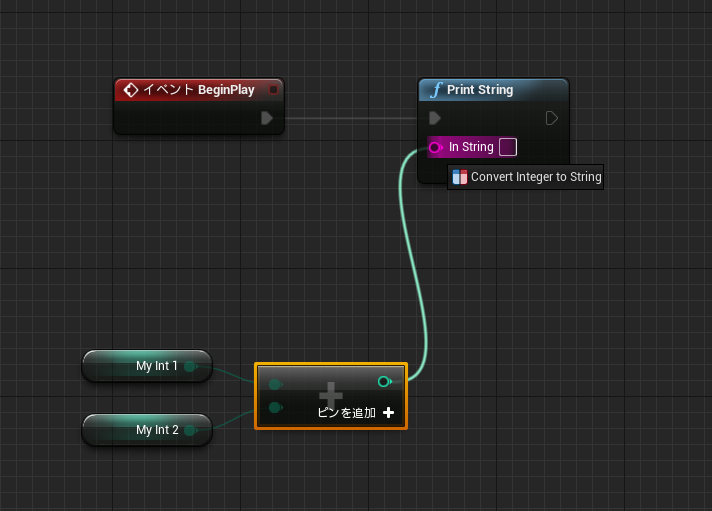Click the ピンを追加 add pin button
Viewport: 712px width, 511px height.
(x=356, y=412)
